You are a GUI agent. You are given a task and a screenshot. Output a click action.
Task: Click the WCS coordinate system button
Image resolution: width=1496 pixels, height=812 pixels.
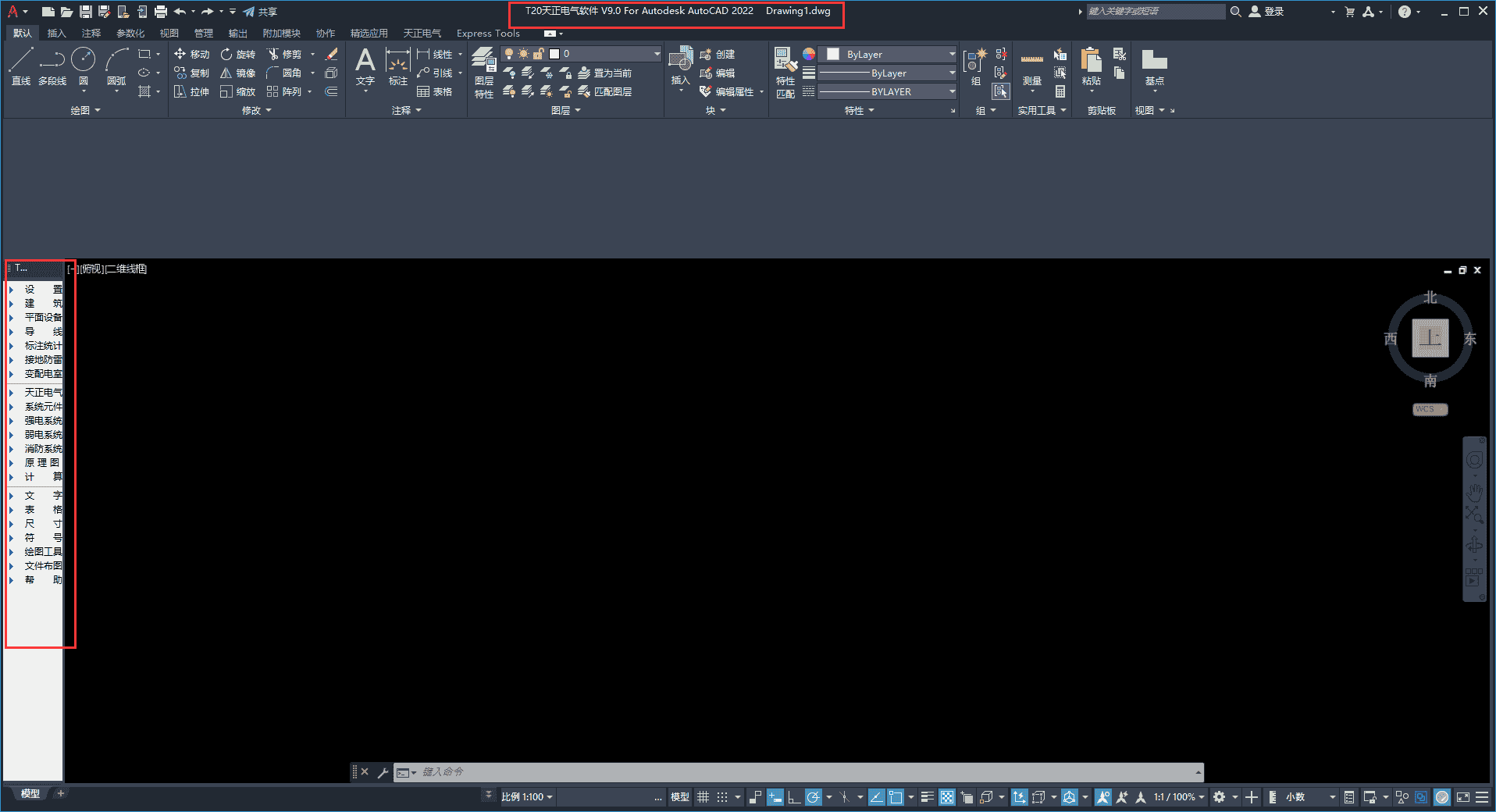[1430, 409]
